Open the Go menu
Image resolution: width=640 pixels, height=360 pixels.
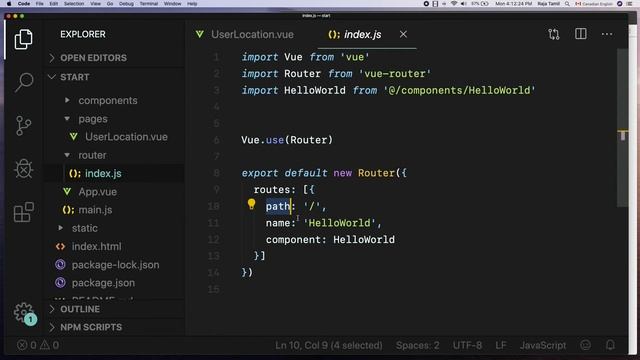(x=110, y=4)
